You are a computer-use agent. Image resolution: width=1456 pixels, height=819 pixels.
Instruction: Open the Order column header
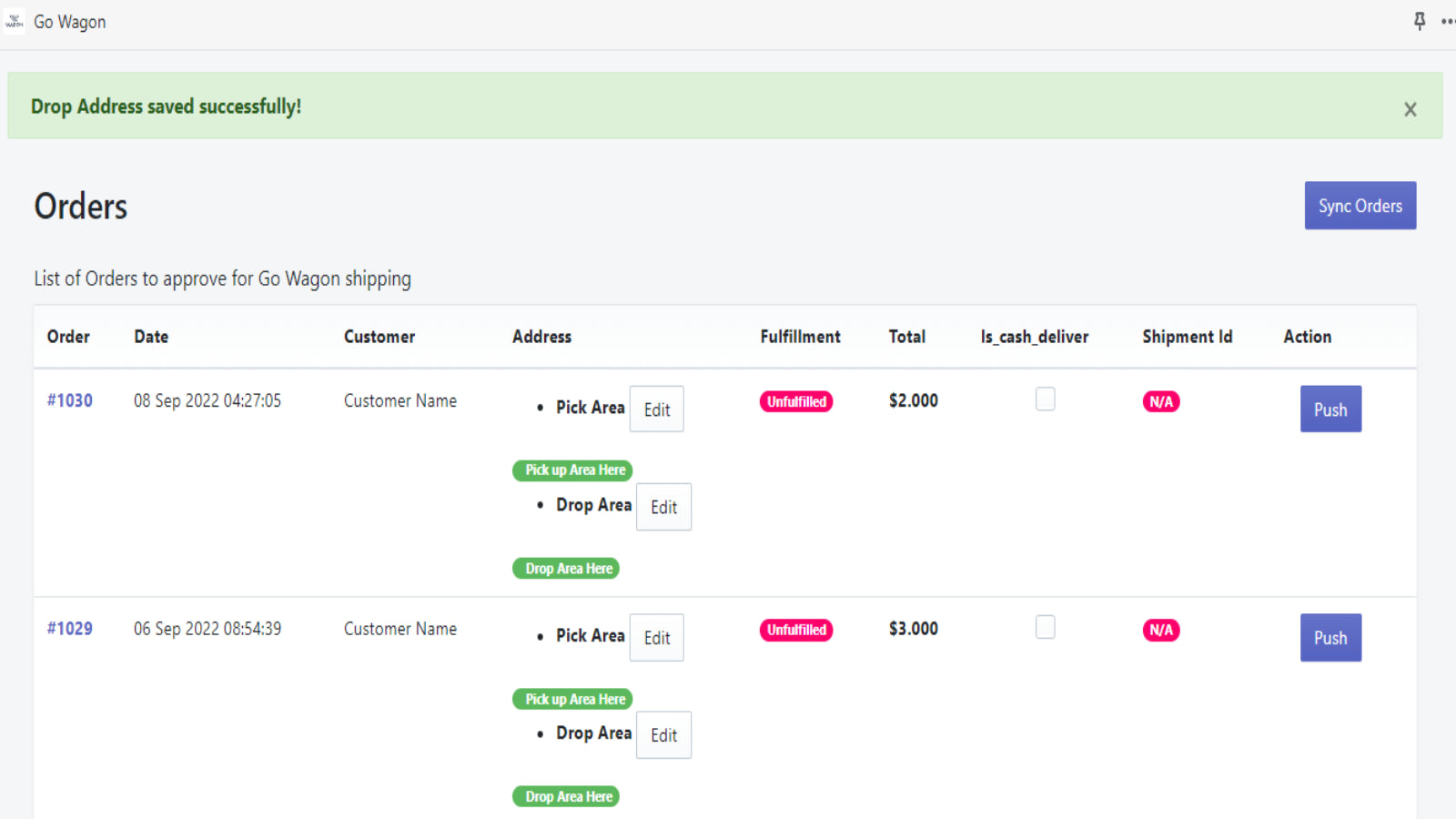point(67,336)
